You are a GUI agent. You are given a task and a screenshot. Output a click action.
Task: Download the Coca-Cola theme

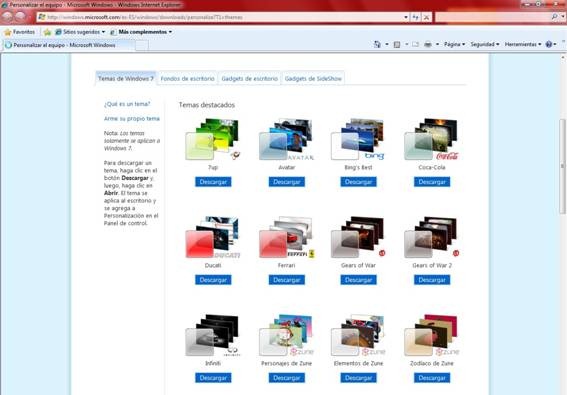coord(432,182)
